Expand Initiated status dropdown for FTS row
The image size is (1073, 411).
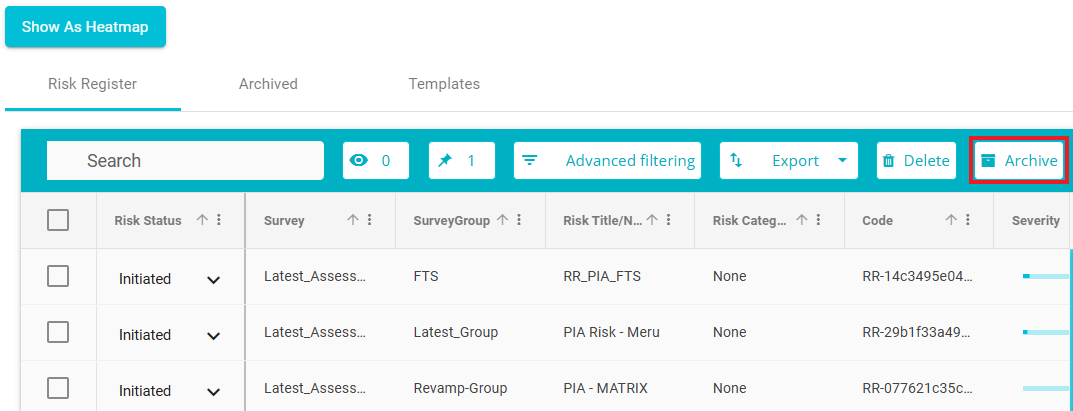(213, 280)
